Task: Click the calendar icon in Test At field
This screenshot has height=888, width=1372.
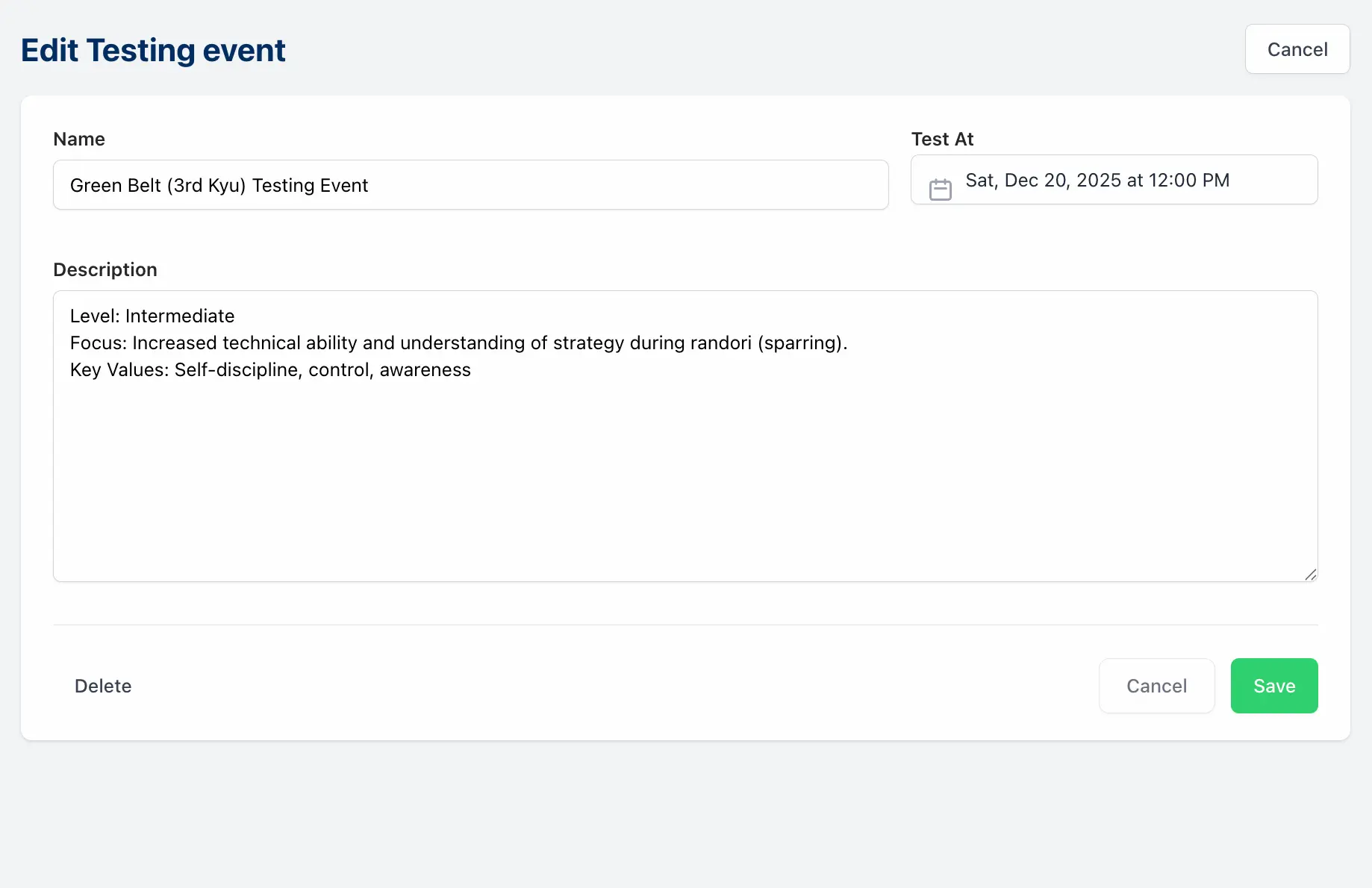Action: point(940,190)
